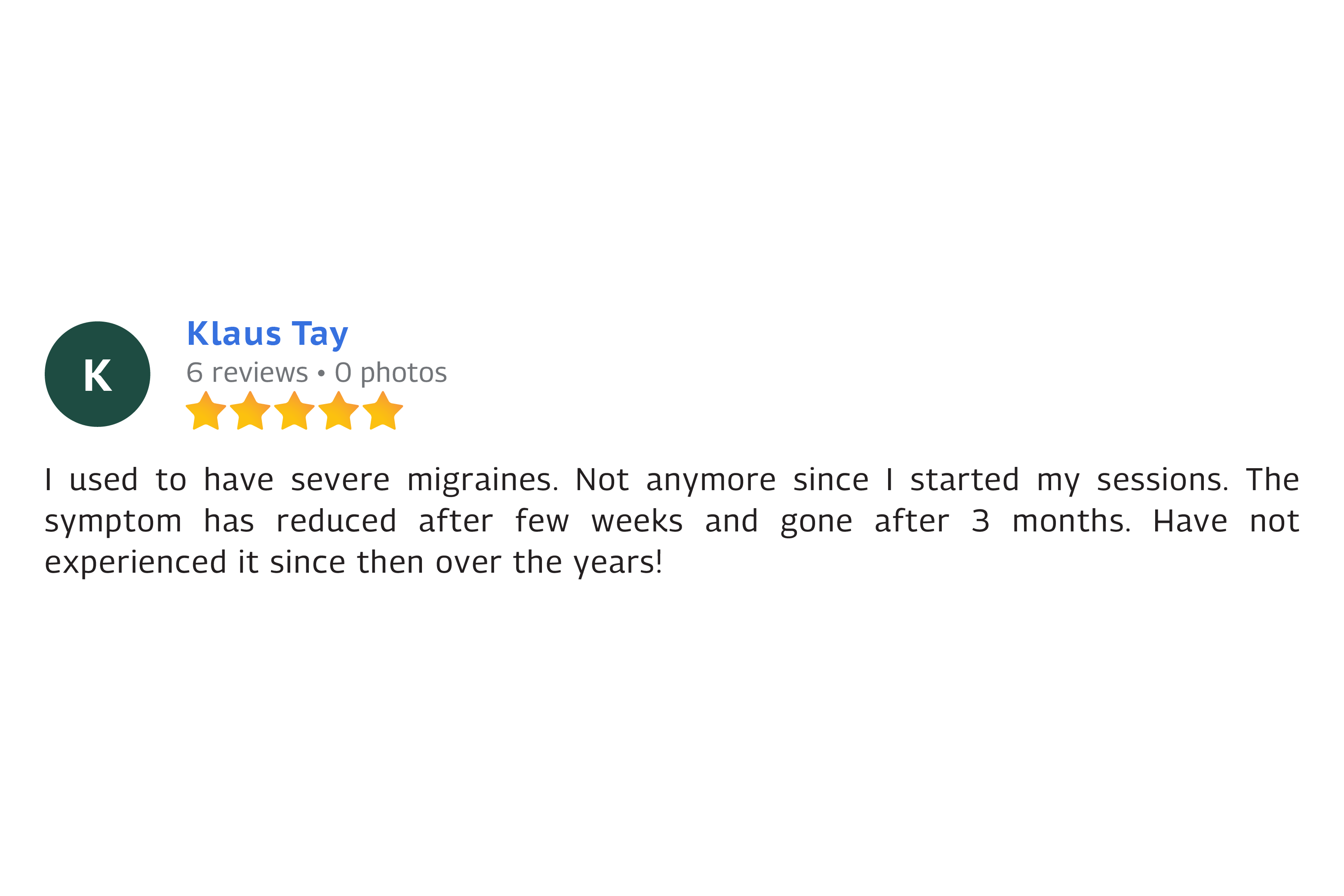Click the word "experienced" in the review
This screenshot has width=1344, height=896.
tap(135, 563)
